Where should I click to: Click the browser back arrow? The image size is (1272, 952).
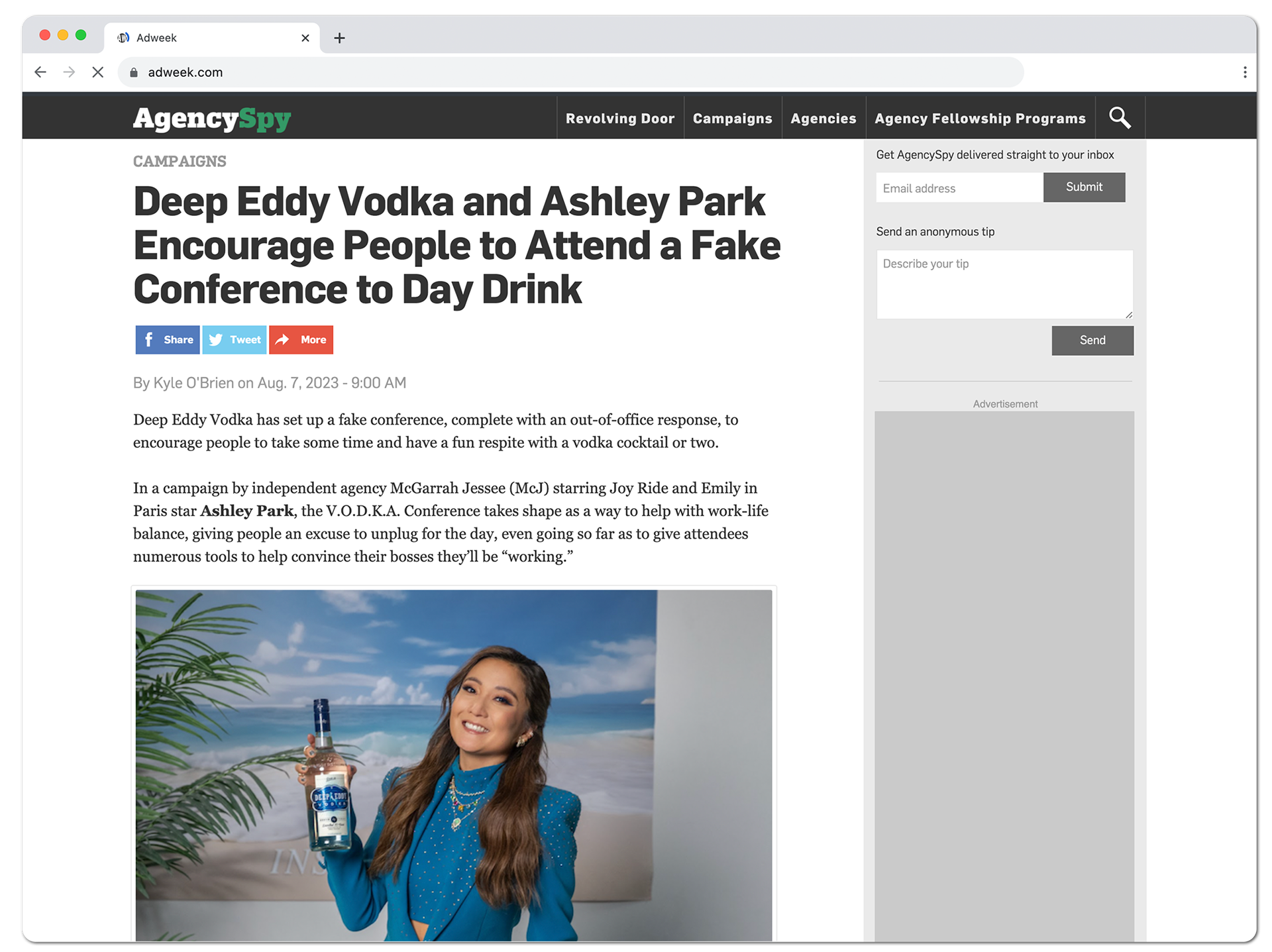point(40,72)
